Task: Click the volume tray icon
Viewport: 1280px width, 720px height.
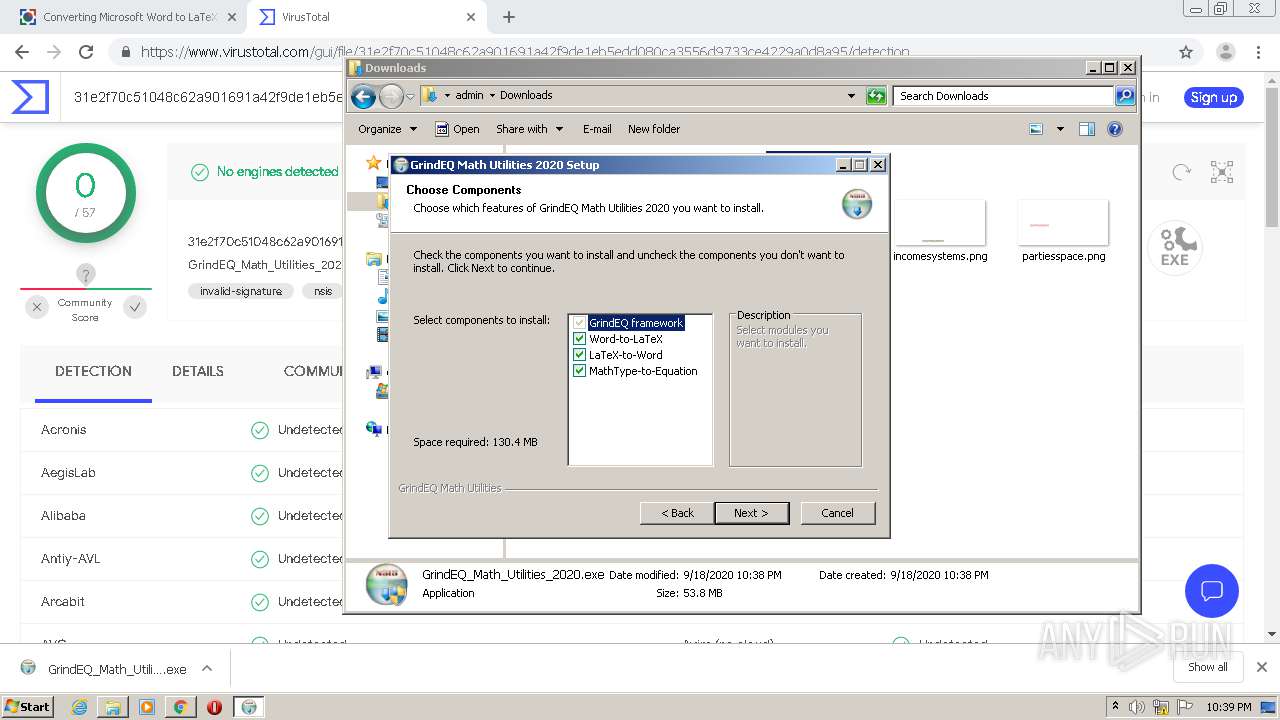Action: pos(1138,707)
